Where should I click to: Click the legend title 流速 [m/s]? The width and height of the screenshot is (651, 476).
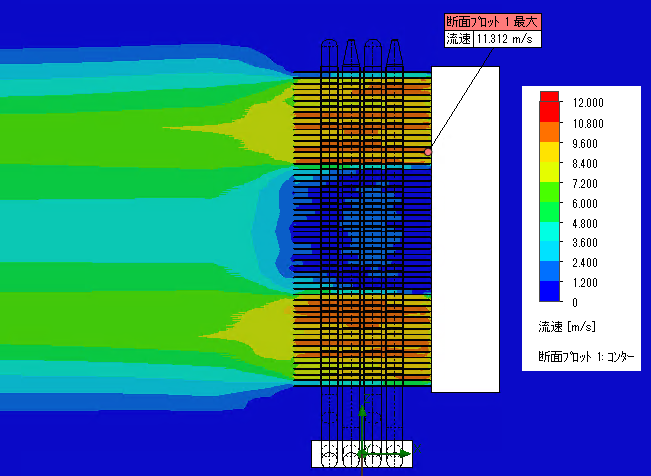(566, 327)
